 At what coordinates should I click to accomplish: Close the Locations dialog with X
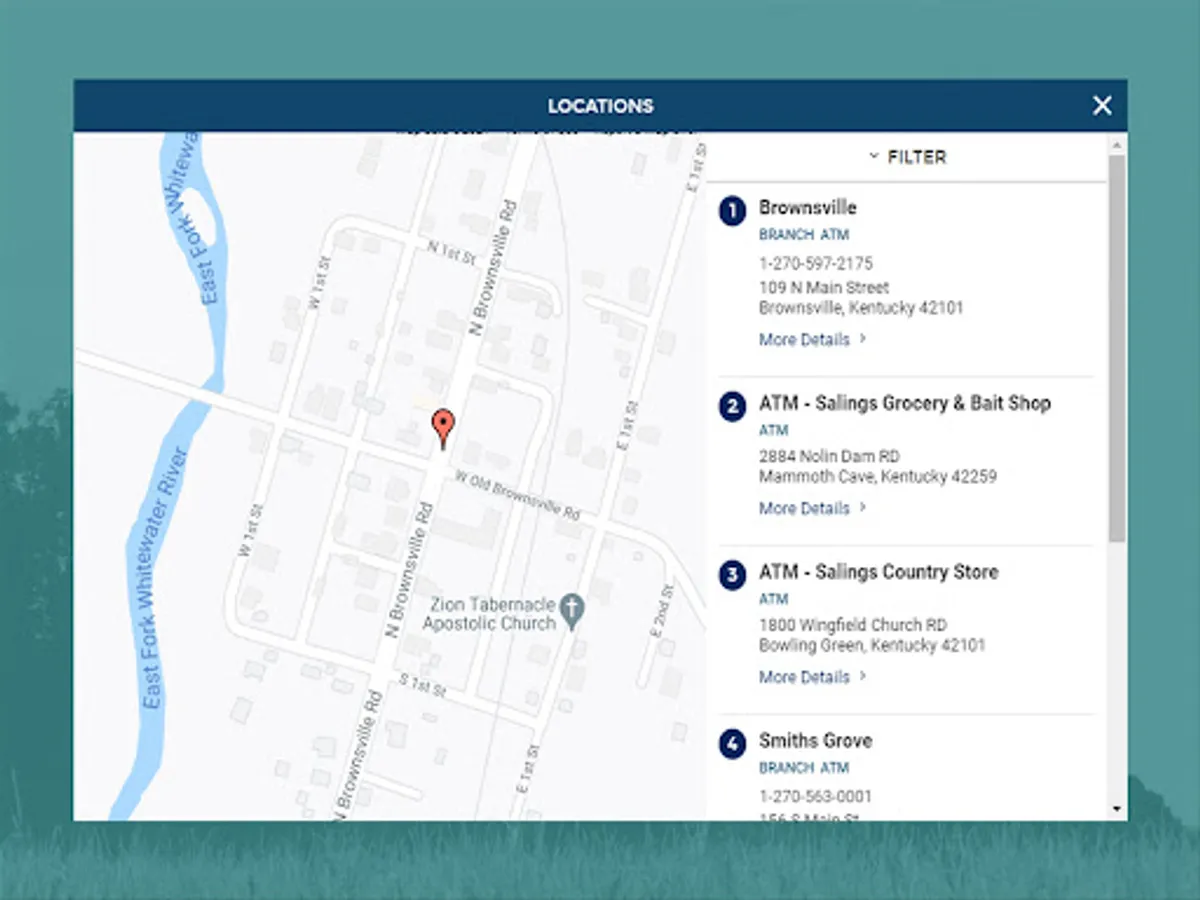pyautogui.click(x=1102, y=105)
